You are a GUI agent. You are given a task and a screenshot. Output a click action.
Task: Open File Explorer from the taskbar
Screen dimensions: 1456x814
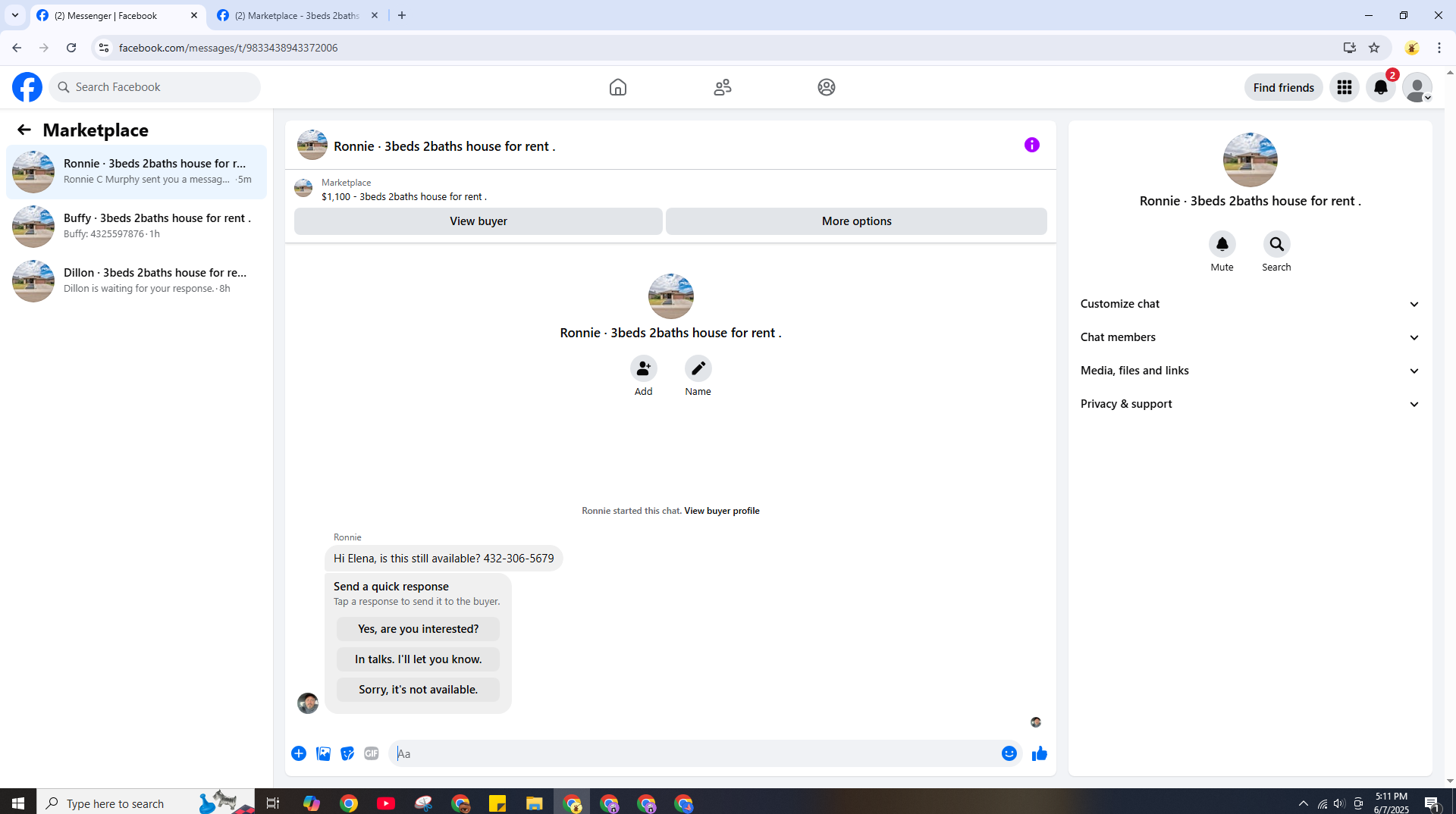535,803
